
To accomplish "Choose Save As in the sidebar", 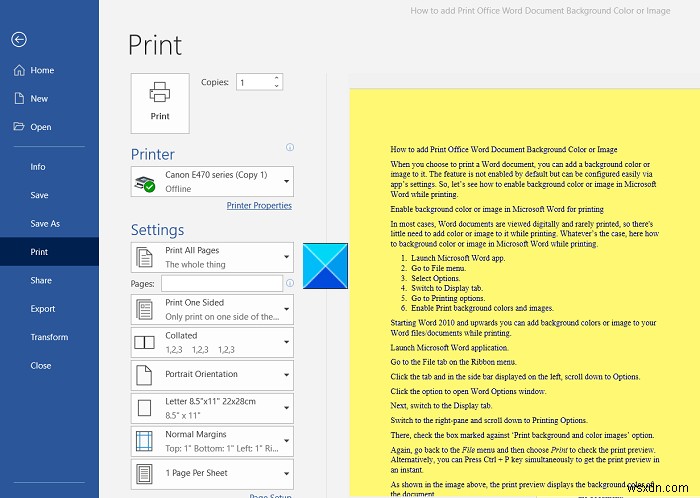I will pyautogui.click(x=49, y=224).
